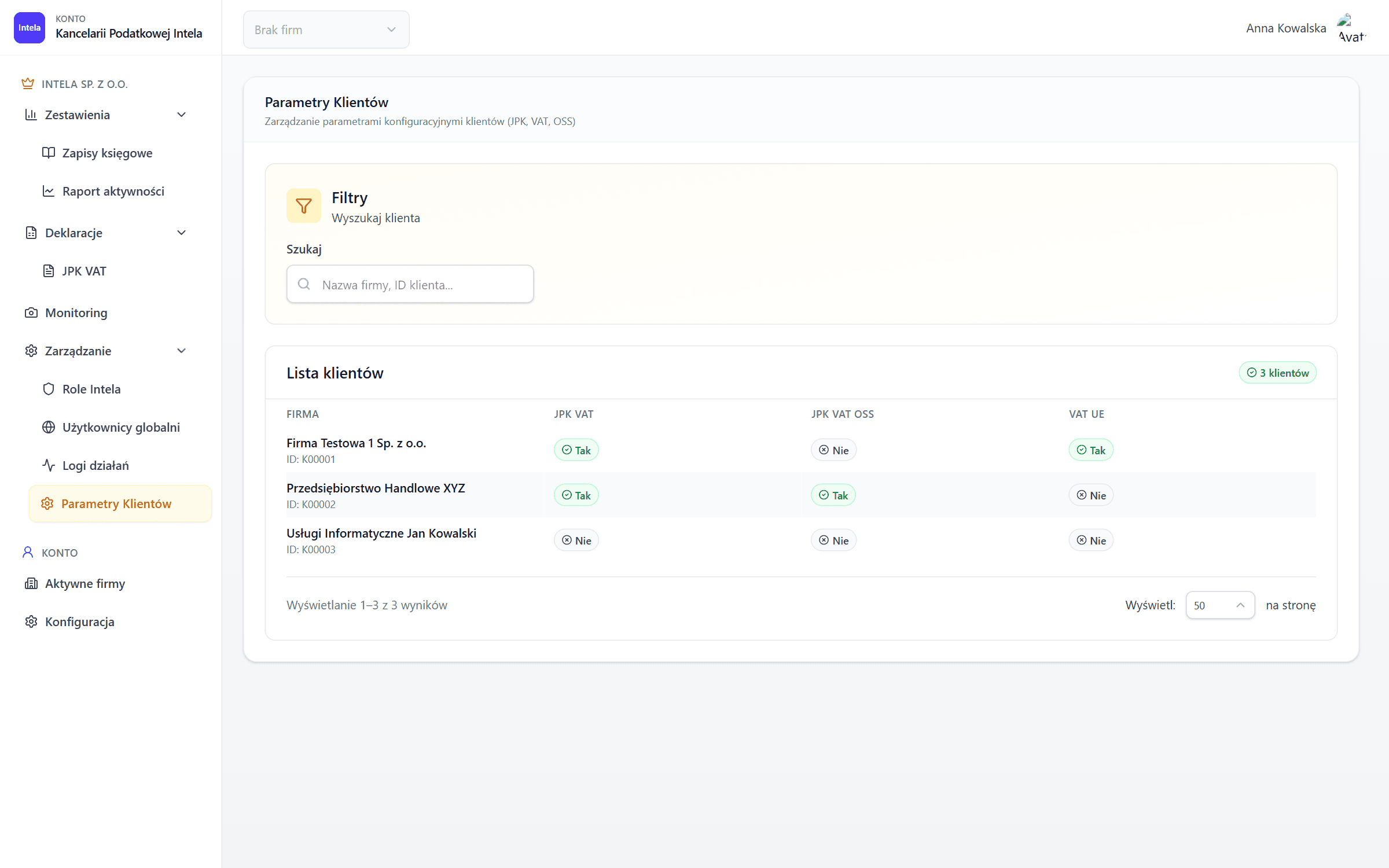This screenshot has height=868, width=1389.
Task: Select row Firma Testowa 1 Sp. z o.o.
Action: [801, 450]
